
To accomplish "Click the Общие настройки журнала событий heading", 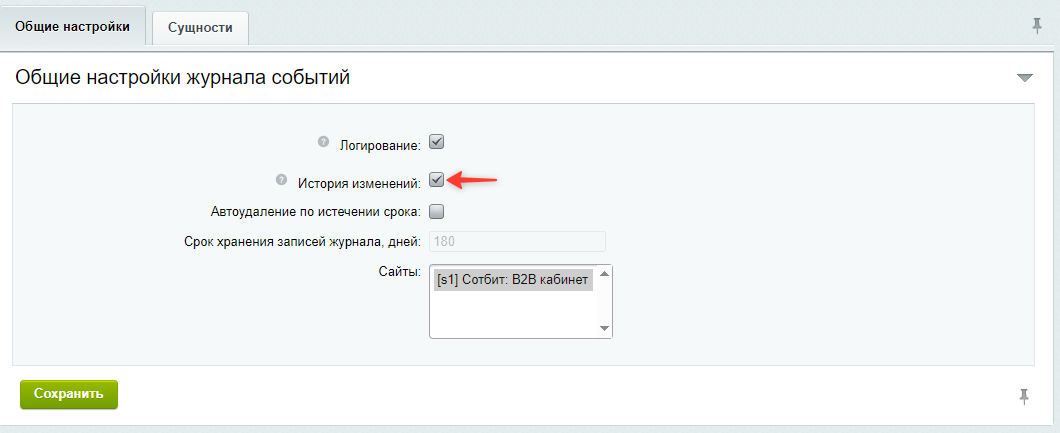I will pyautogui.click(x=183, y=78).
